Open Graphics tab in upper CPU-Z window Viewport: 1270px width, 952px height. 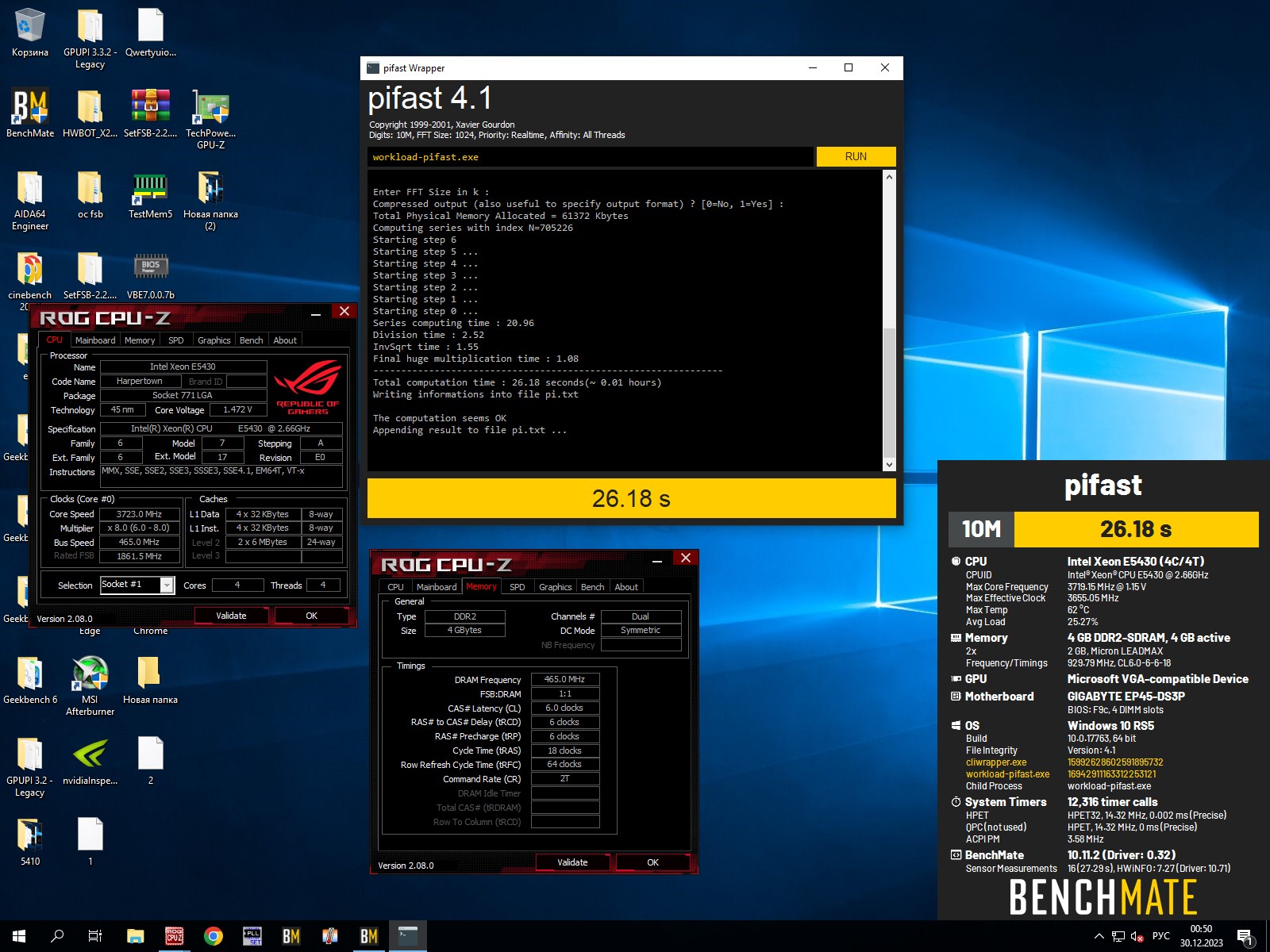[214, 340]
